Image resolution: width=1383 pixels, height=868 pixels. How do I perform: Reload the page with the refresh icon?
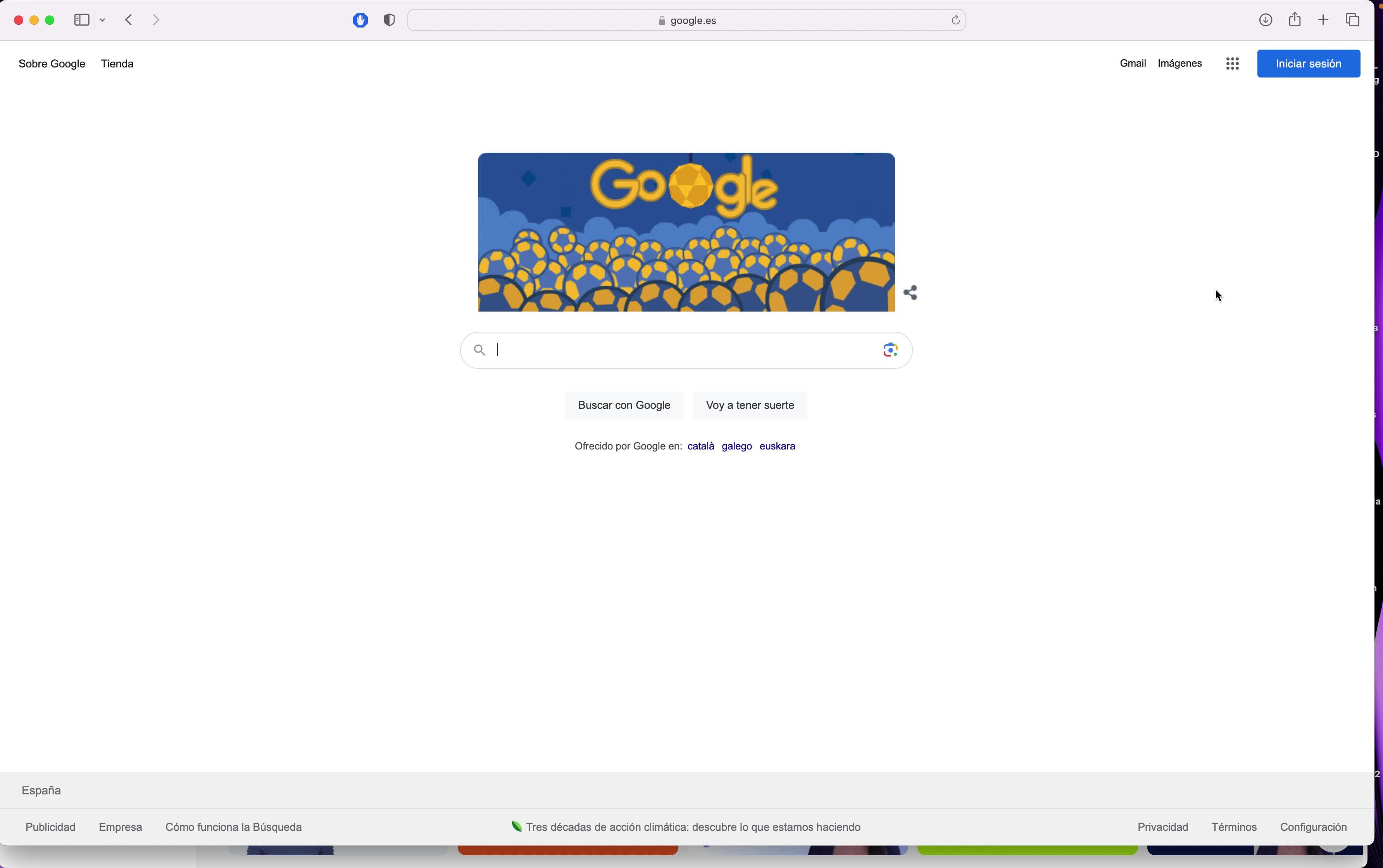coord(955,20)
